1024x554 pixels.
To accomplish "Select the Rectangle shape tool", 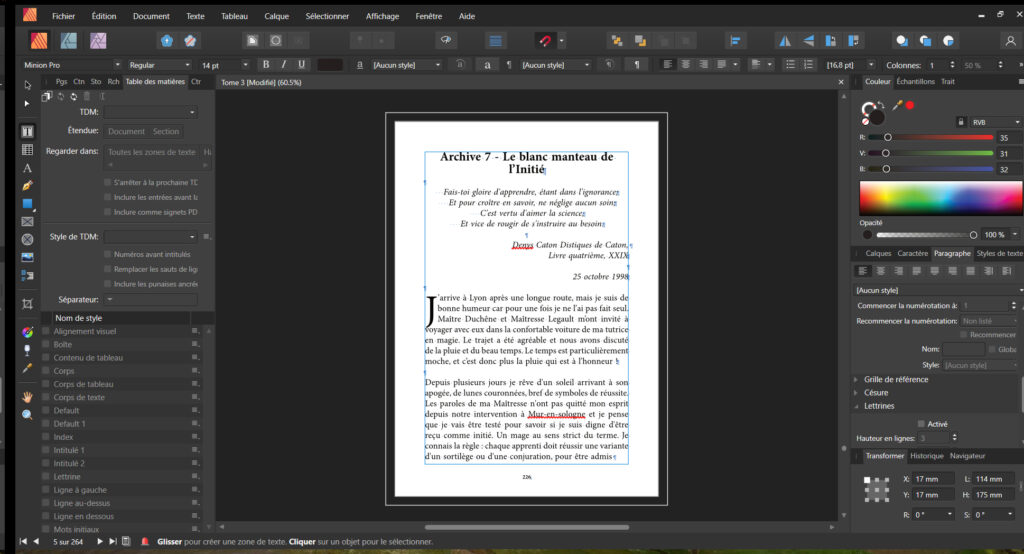I will pyautogui.click(x=27, y=204).
